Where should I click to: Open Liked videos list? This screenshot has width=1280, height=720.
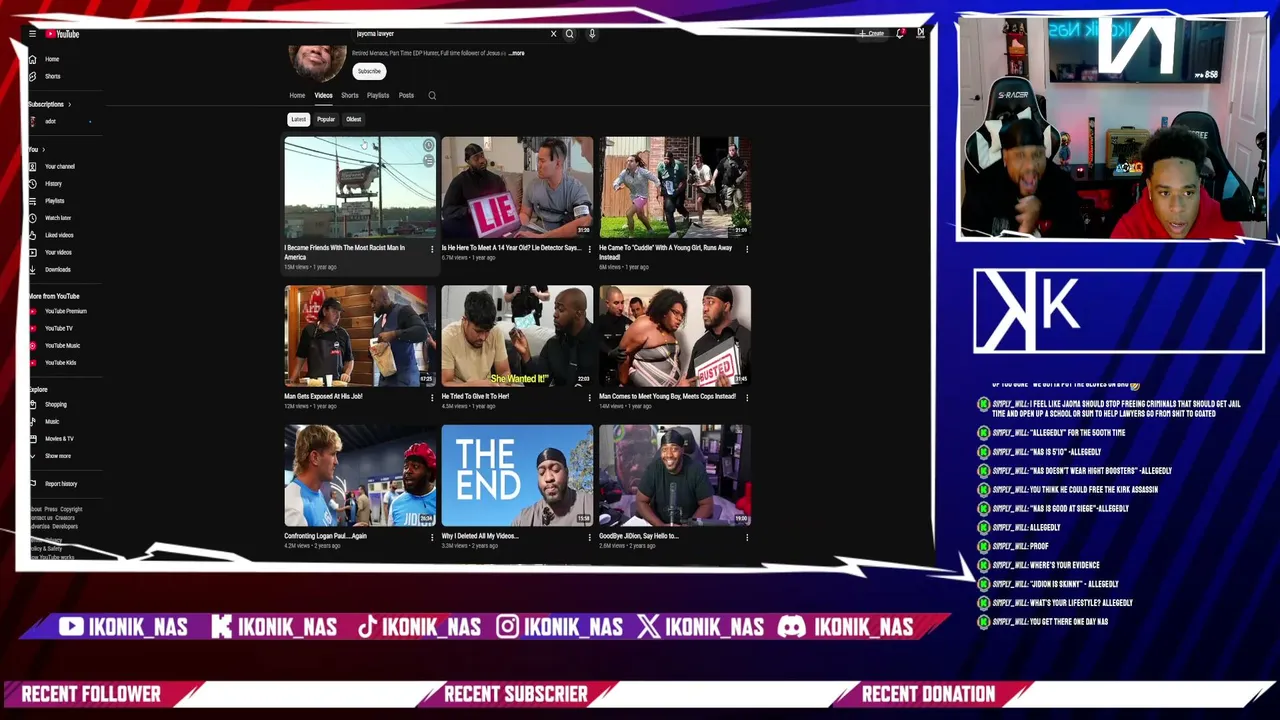59,235
